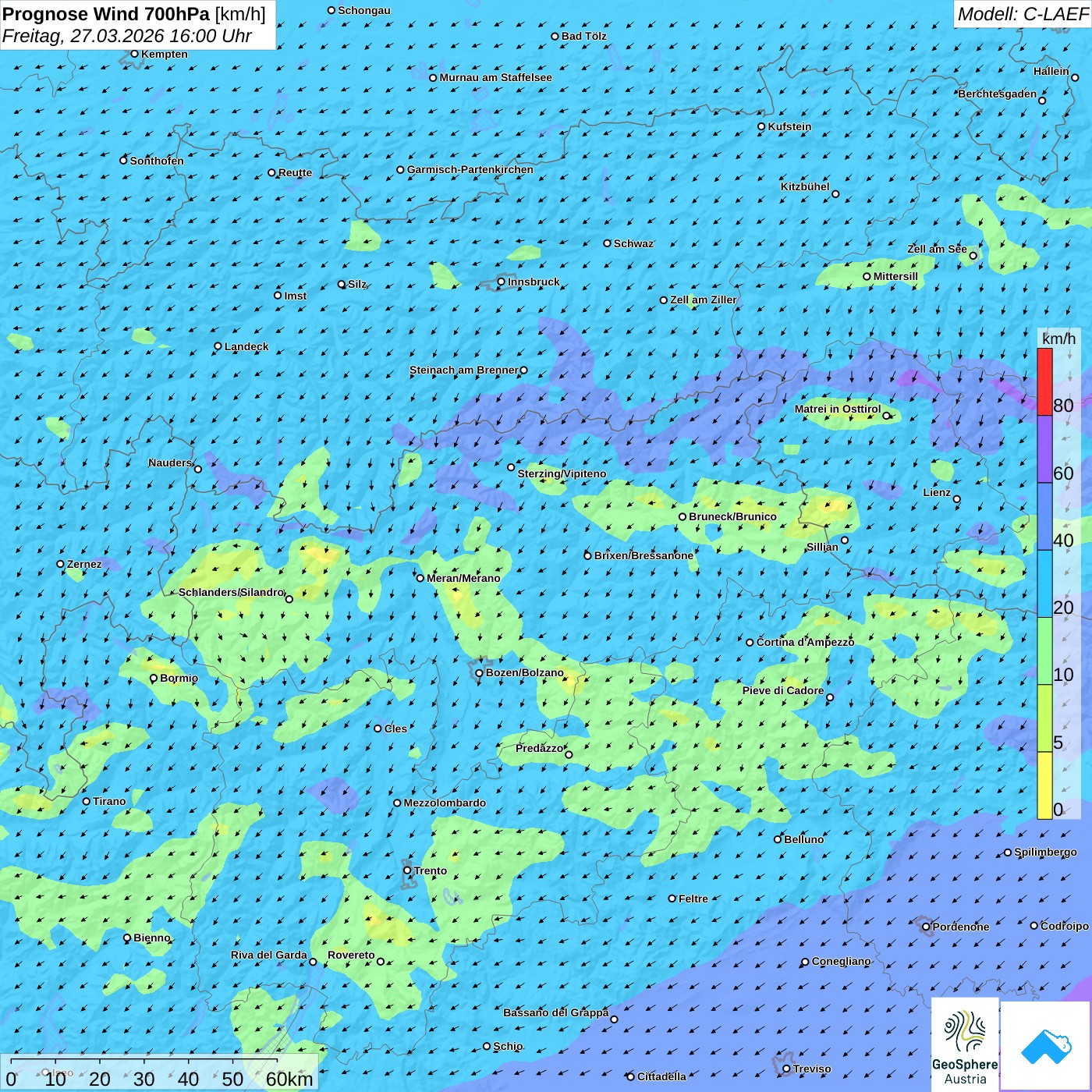Select the lime 5–10 km/h legend band
The image size is (1092, 1092).
pos(1044,718)
